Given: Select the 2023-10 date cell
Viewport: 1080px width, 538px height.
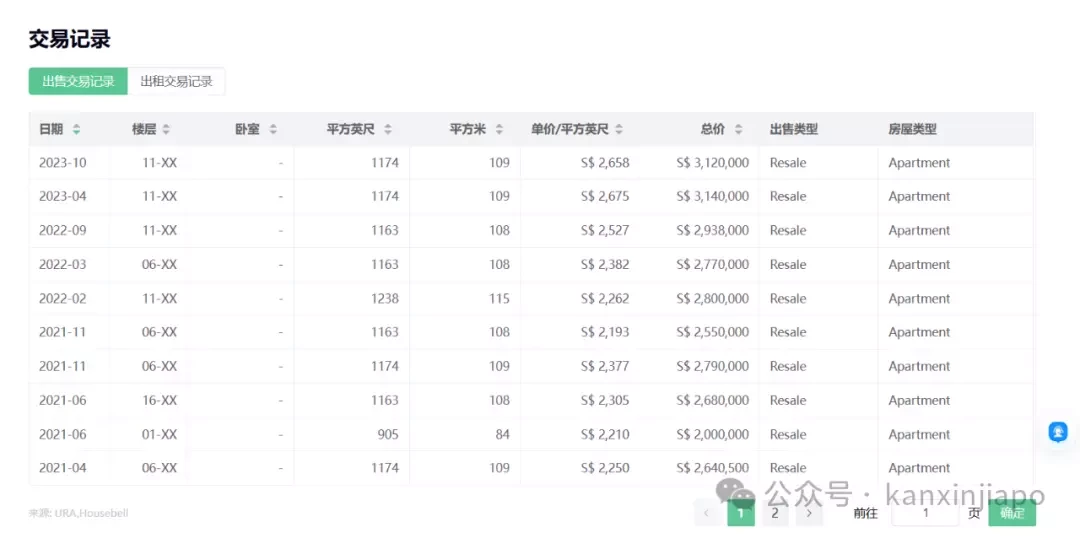Looking at the screenshot, I should tap(63, 163).
